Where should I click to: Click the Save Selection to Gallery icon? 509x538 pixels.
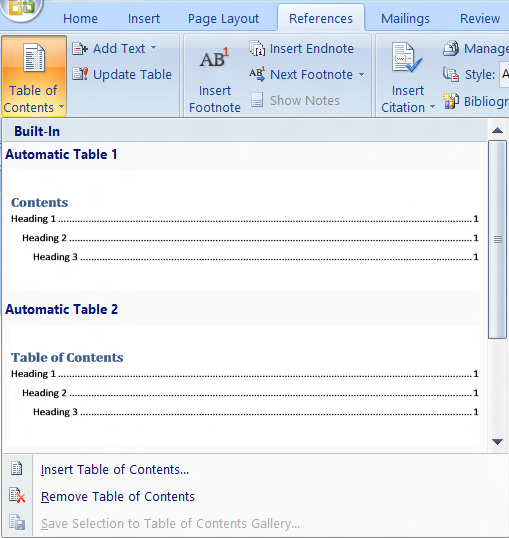click(x=17, y=523)
